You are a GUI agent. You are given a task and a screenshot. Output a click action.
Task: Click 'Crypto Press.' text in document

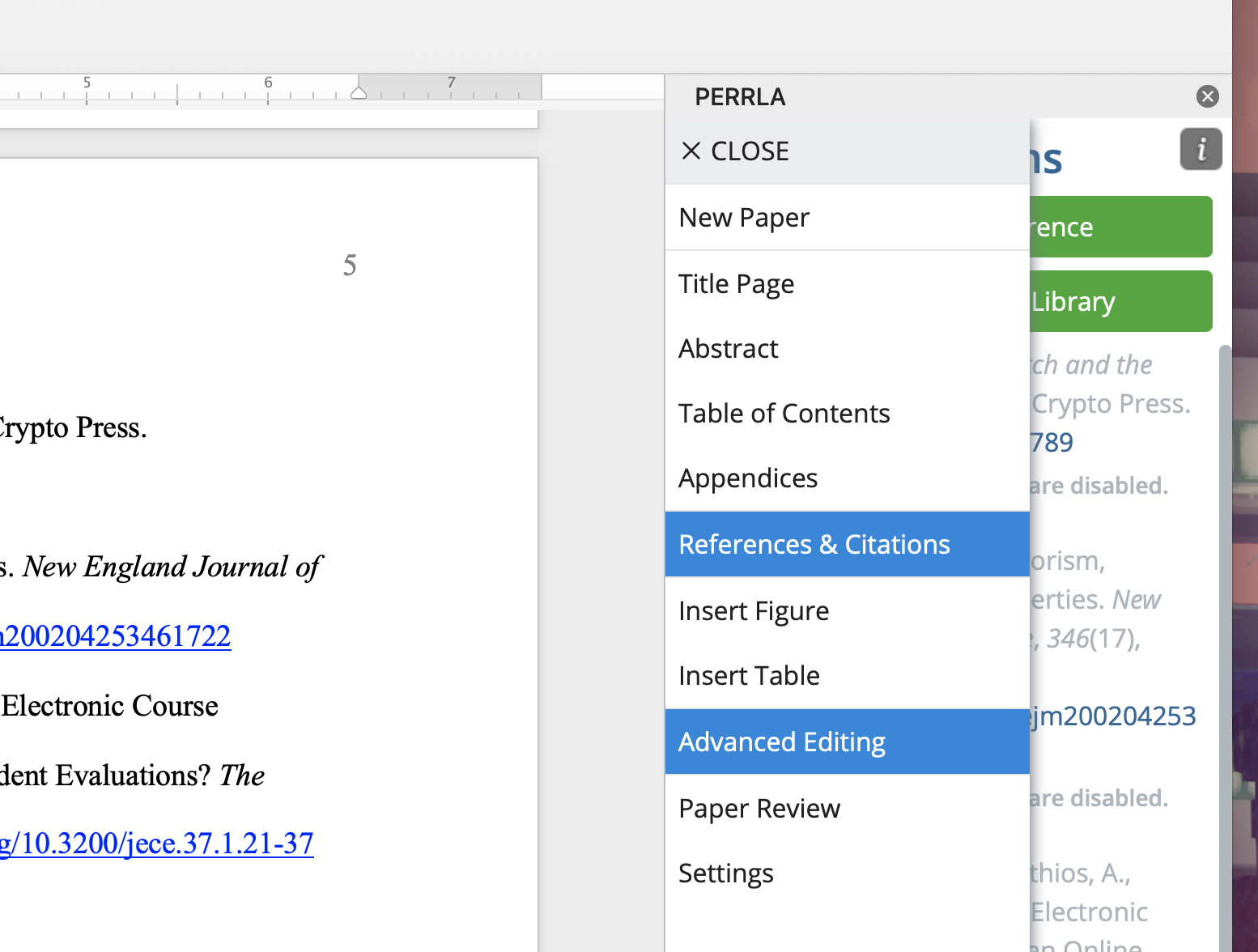tap(73, 427)
